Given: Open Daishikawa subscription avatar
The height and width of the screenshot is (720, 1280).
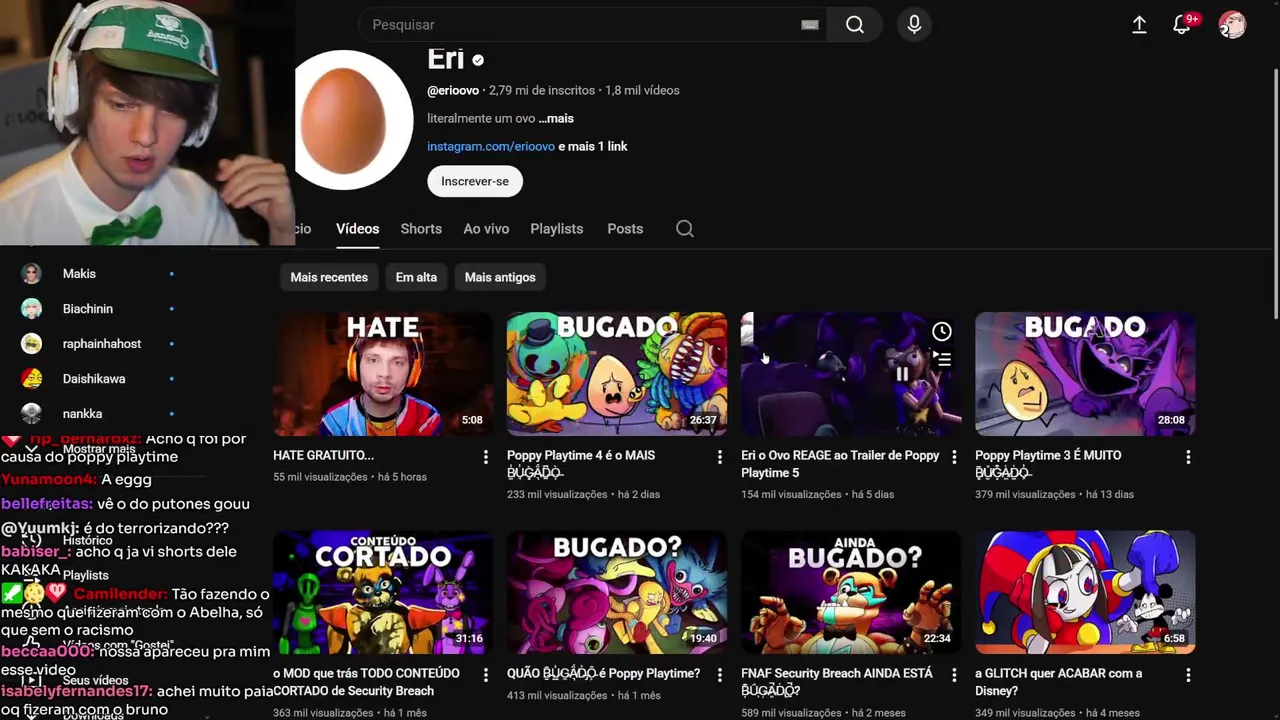Looking at the screenshot, I should (32, 379).
